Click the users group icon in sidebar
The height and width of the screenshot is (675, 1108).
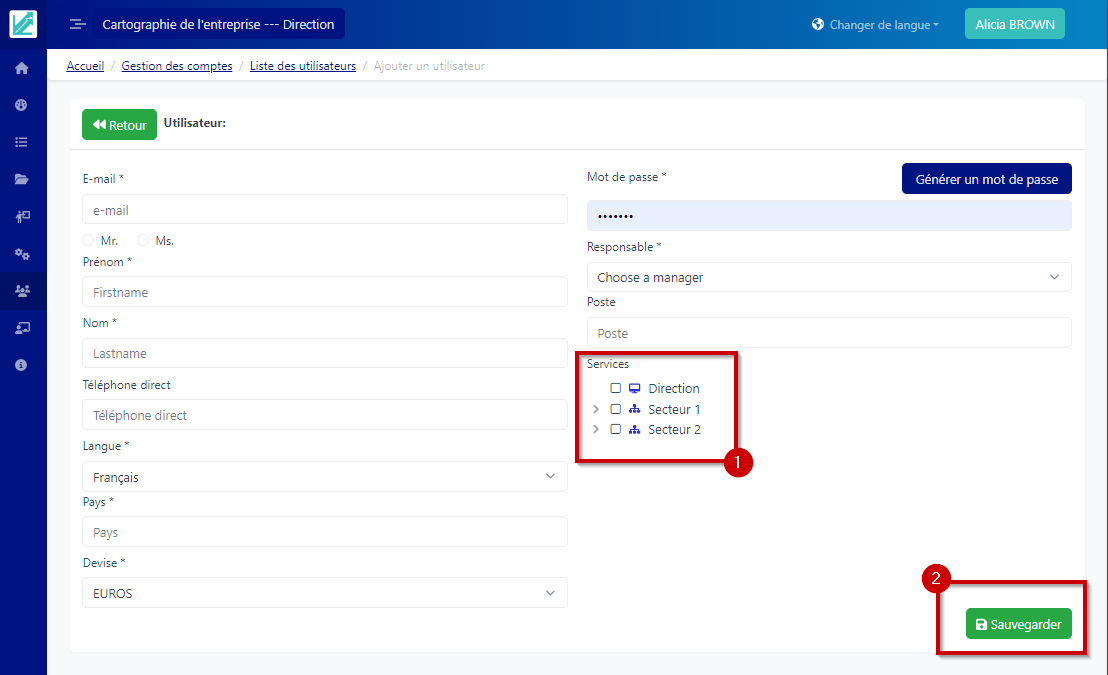pos(22,291)
